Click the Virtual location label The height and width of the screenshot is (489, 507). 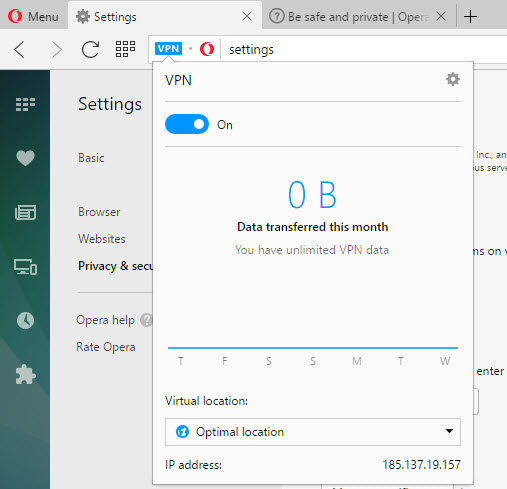(x=206, y=401)
